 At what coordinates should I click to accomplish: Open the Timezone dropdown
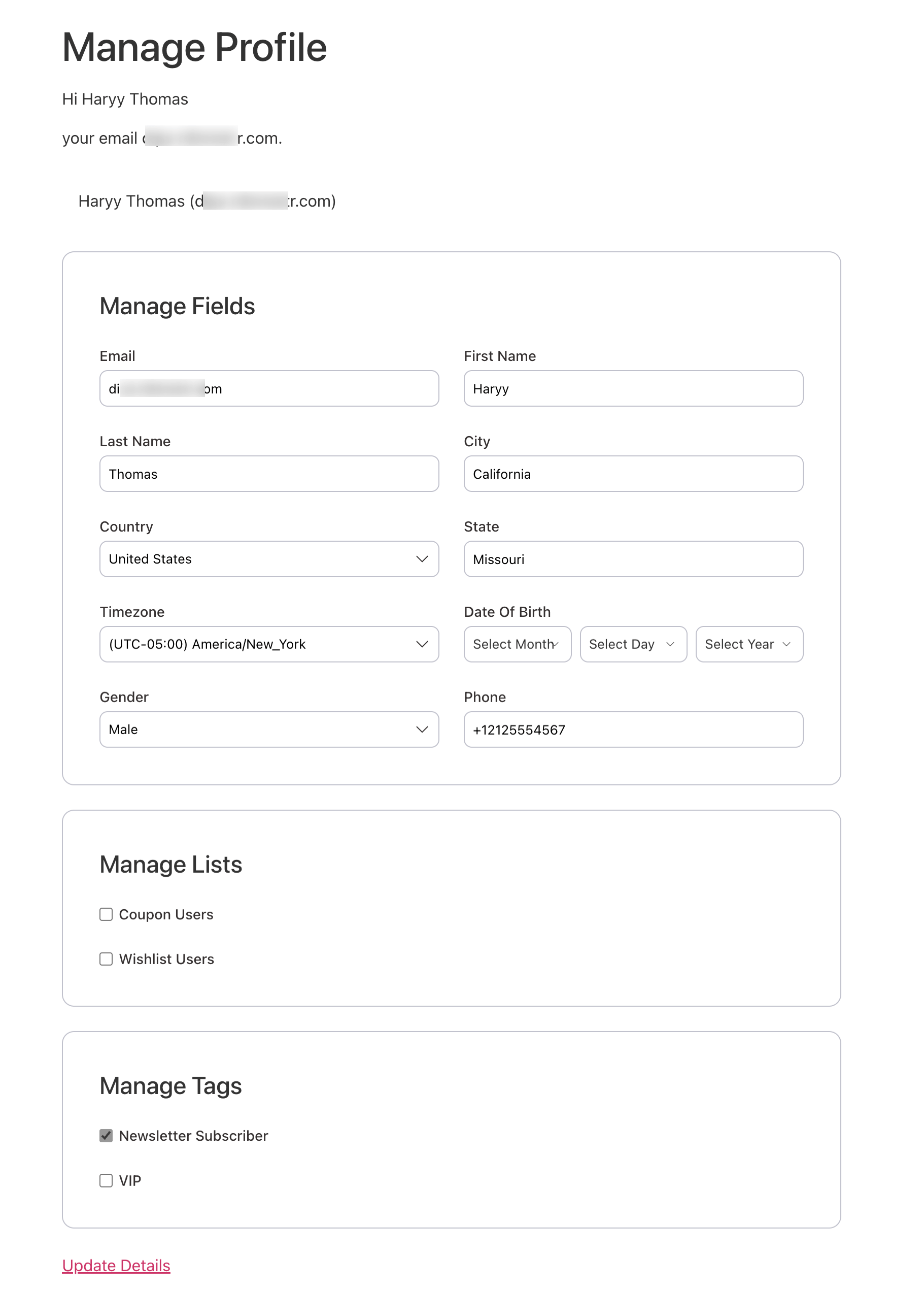[268, 644]
